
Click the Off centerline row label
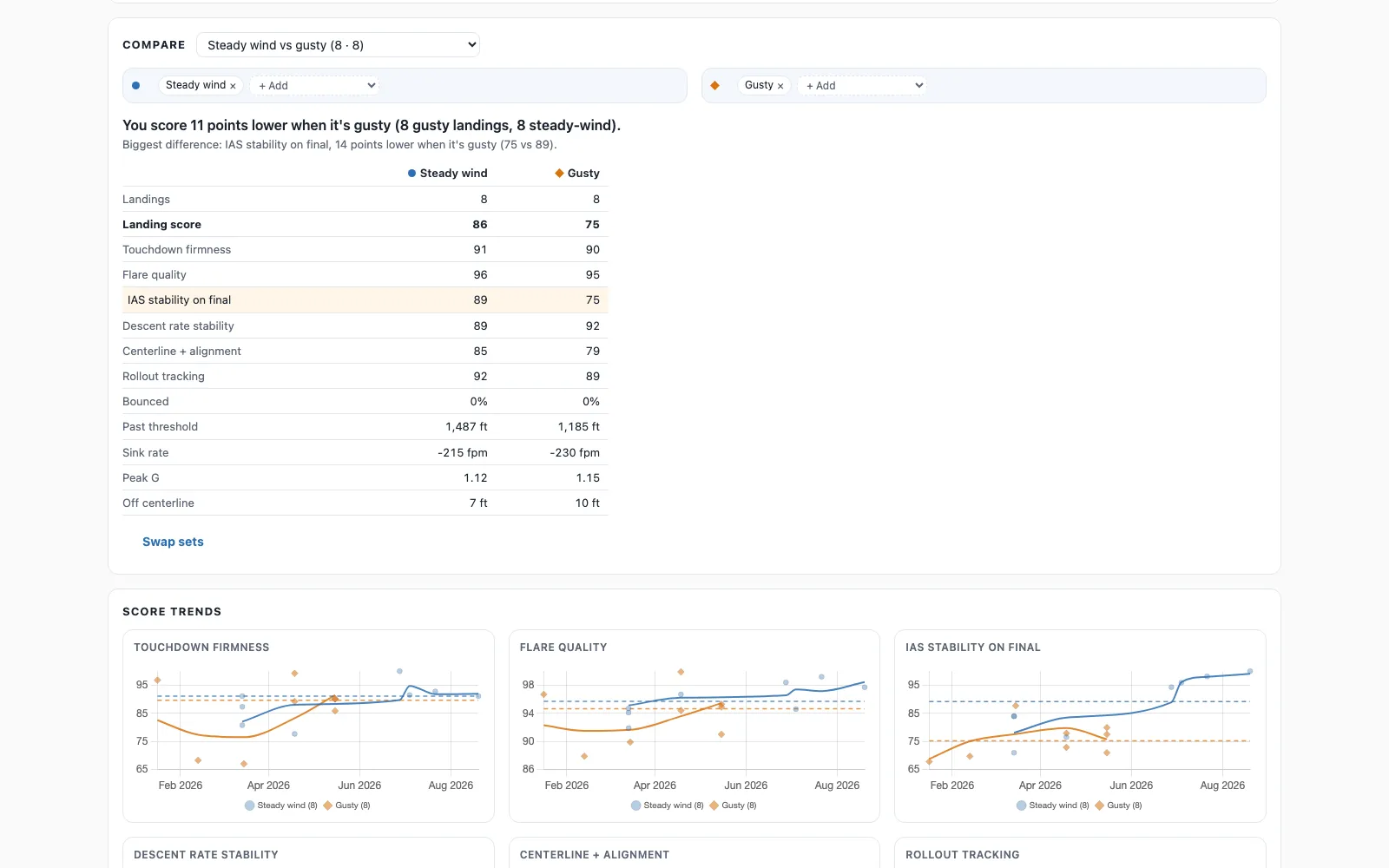[158, 503]
